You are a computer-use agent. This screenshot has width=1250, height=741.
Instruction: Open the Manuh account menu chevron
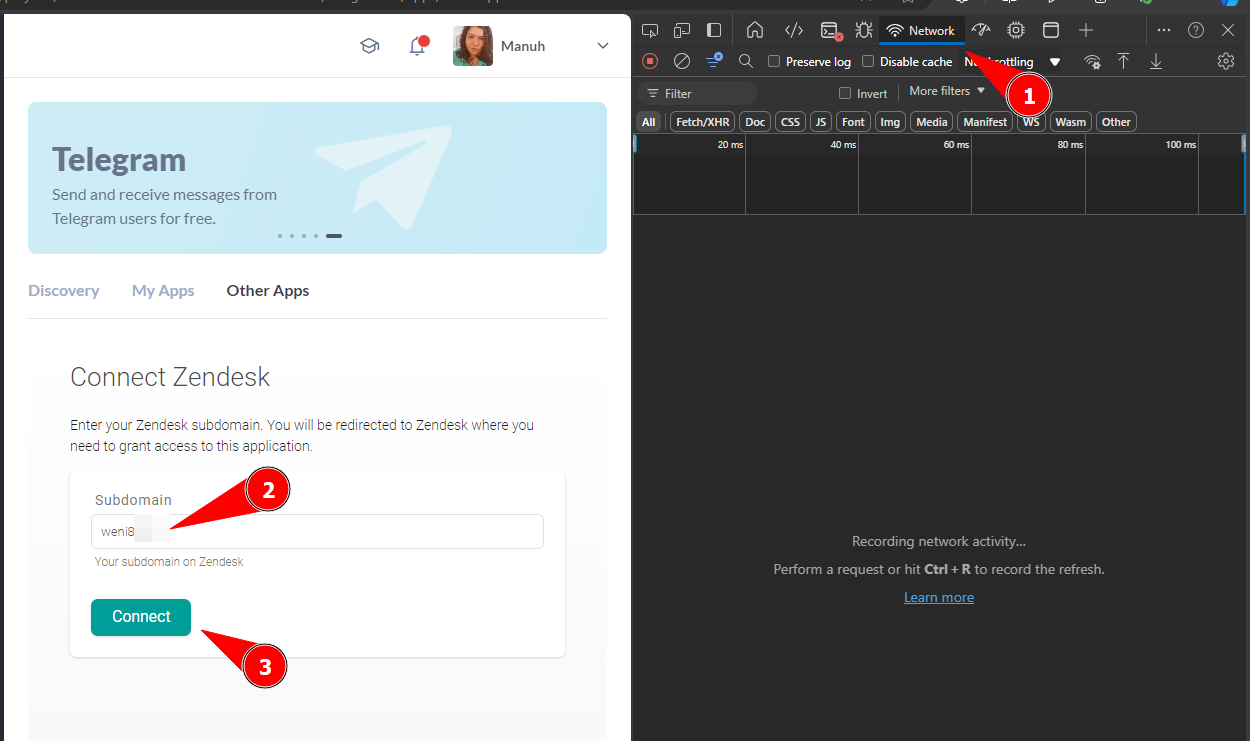click(x=602, y=46)
